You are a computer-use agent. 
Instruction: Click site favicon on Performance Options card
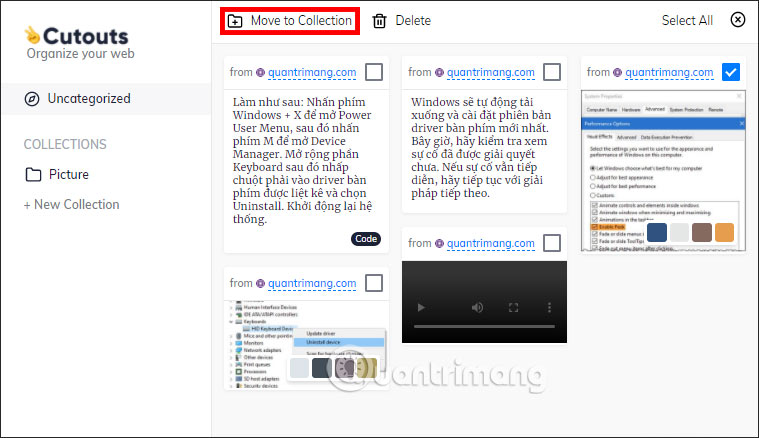coord(618,73)
